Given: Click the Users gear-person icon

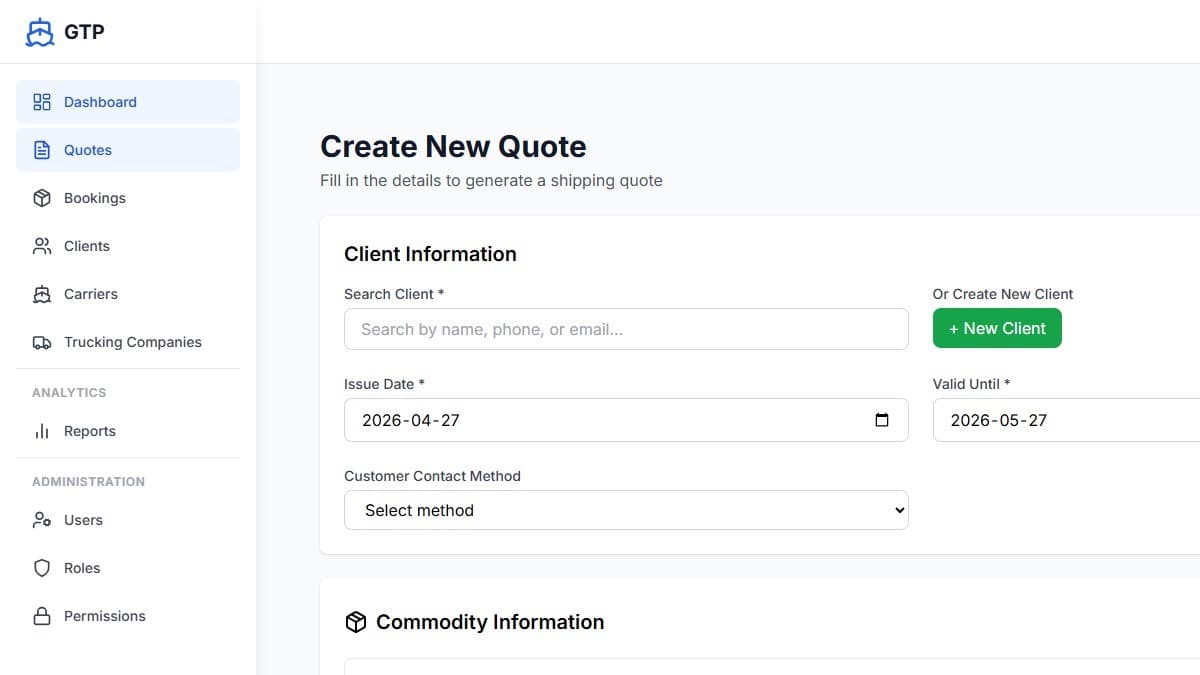Looking at the screenshot, I should coord(42,520).
